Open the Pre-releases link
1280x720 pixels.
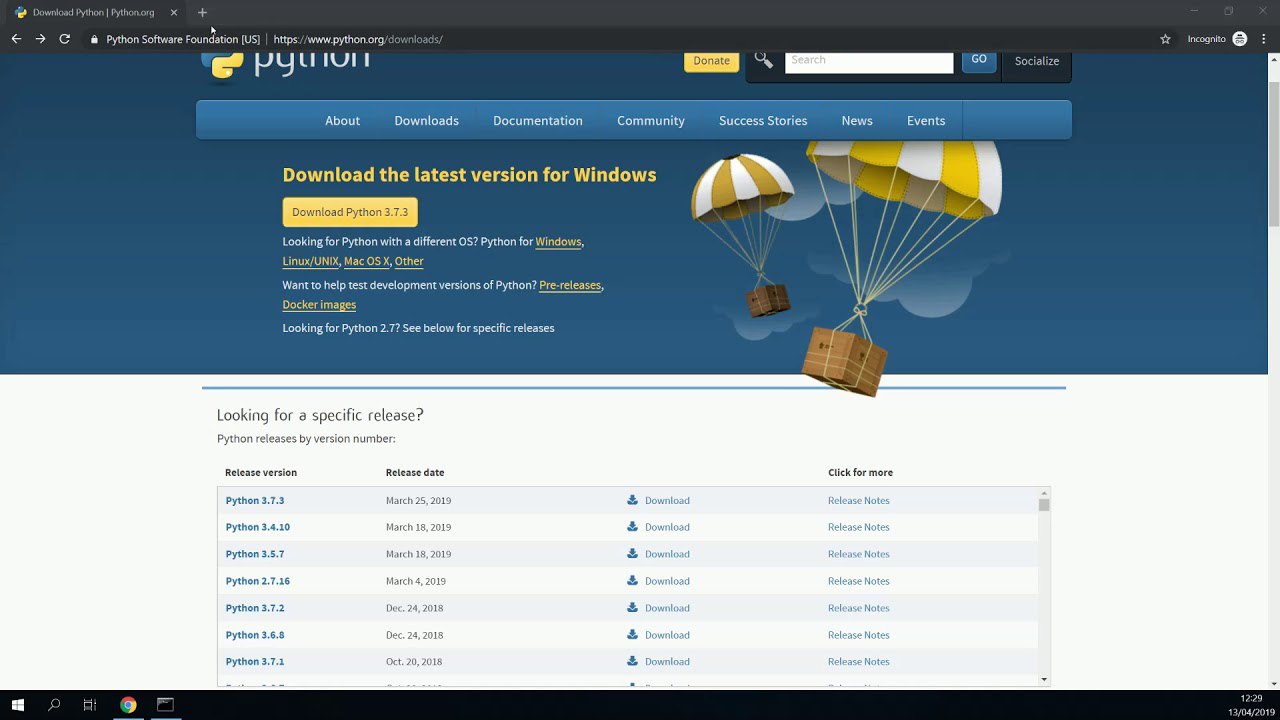570,285
